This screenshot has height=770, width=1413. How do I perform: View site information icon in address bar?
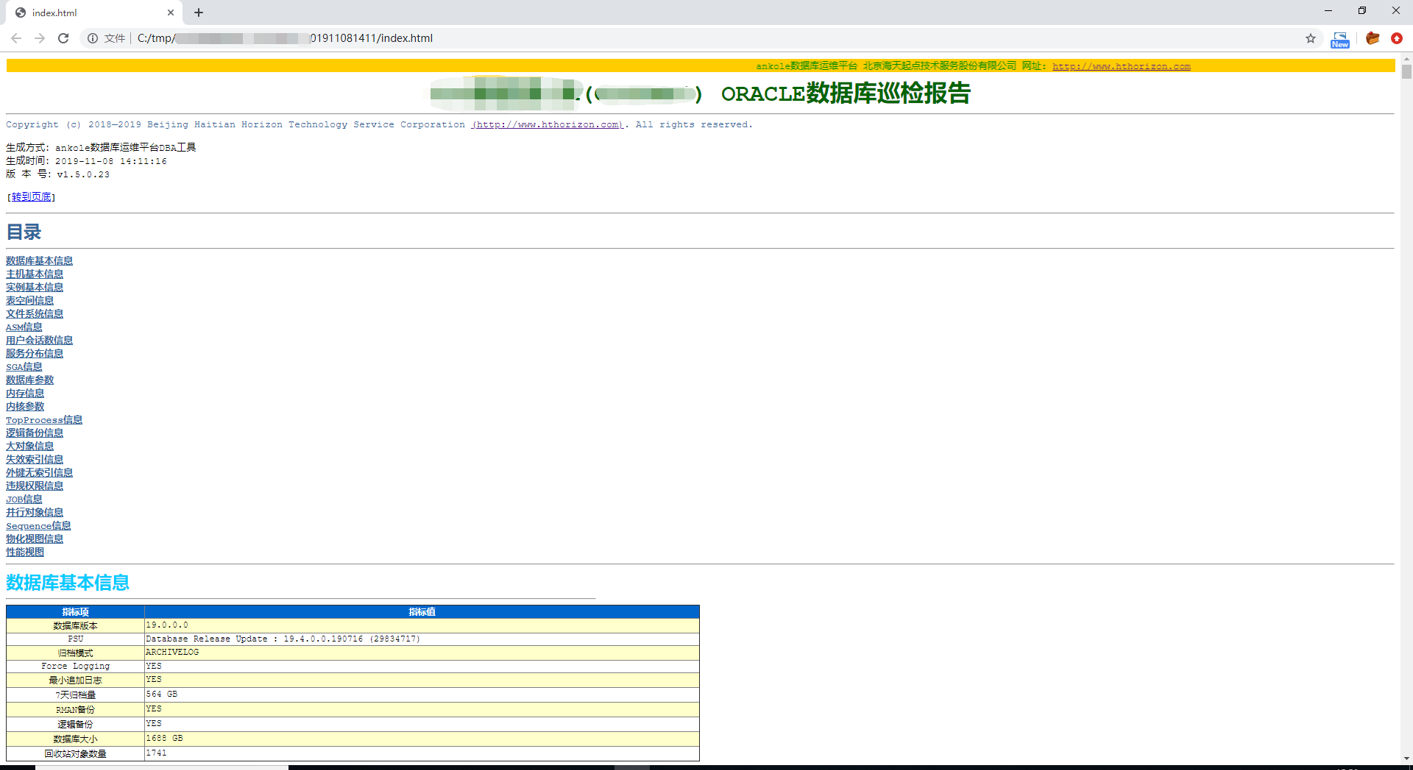click(92, 38)
